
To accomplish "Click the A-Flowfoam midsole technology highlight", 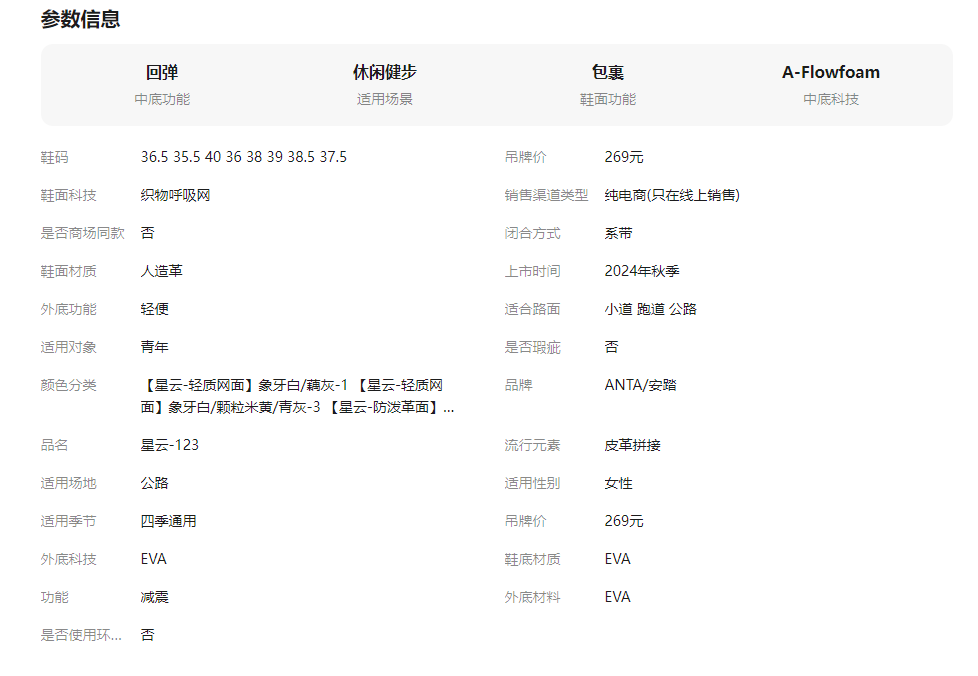I will 831,73.
